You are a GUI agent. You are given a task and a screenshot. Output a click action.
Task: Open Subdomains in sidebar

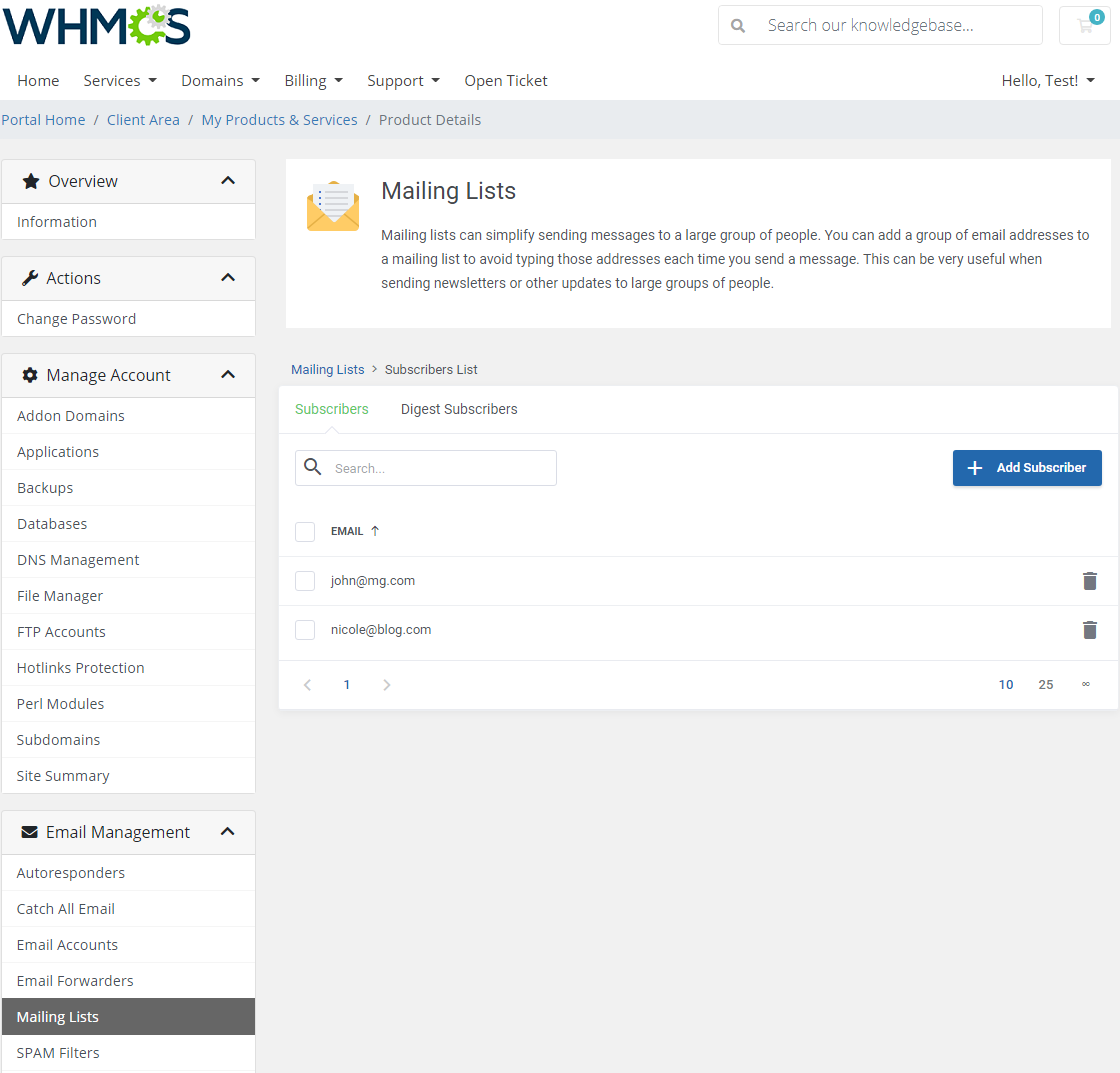click(129, 739)
